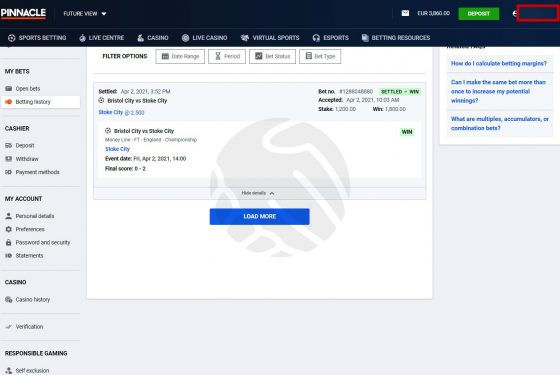Click the Preferences gear icon
This screenshot has height=375, width=560.
[9, 229]
